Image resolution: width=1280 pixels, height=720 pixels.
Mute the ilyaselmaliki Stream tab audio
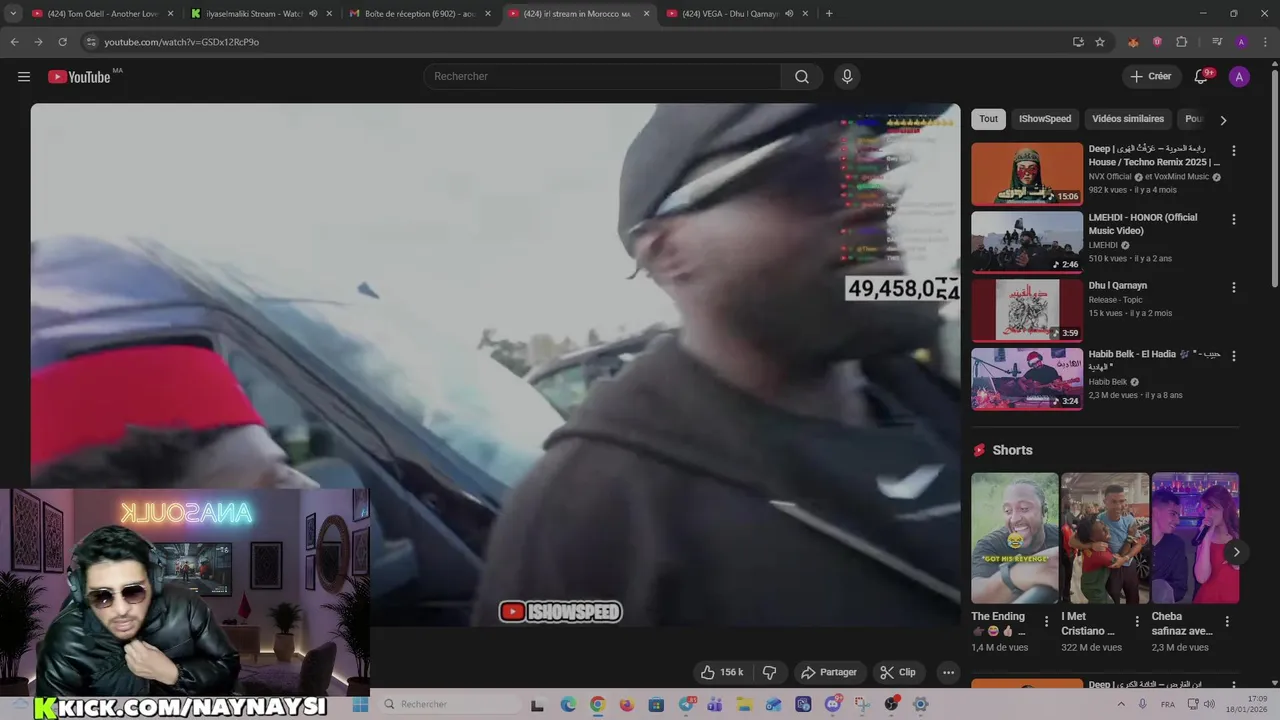pyautogui.click(x=313, y=14)
